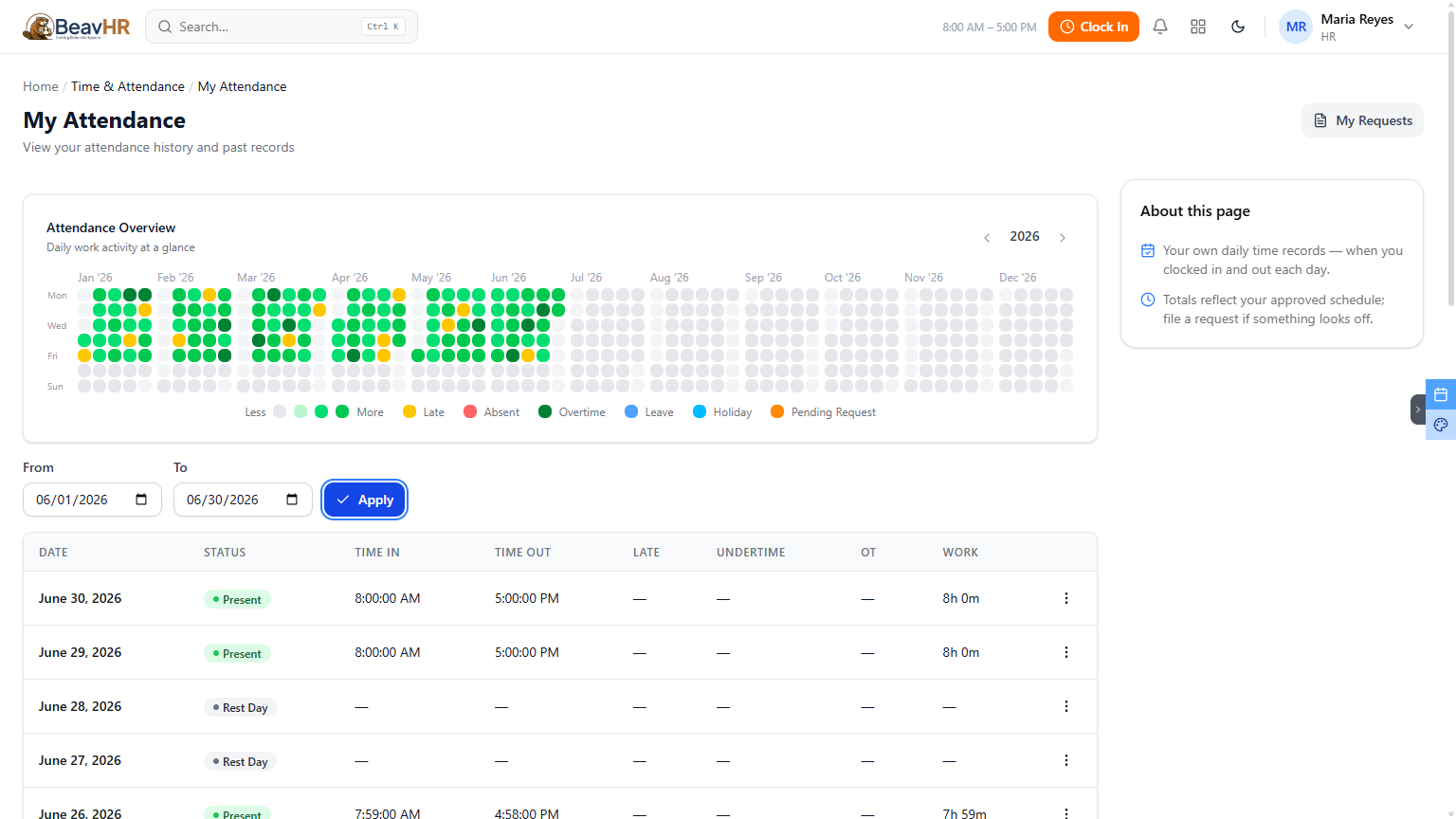Open calendar picker in From date field

(141, 500)
